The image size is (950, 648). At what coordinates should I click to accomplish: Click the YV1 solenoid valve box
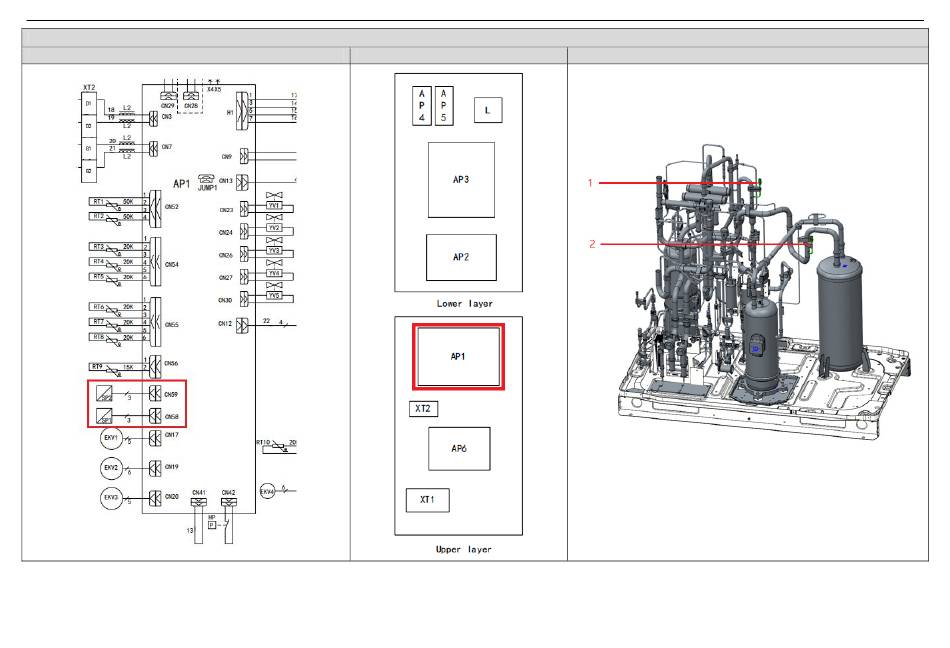click(274, 206)
